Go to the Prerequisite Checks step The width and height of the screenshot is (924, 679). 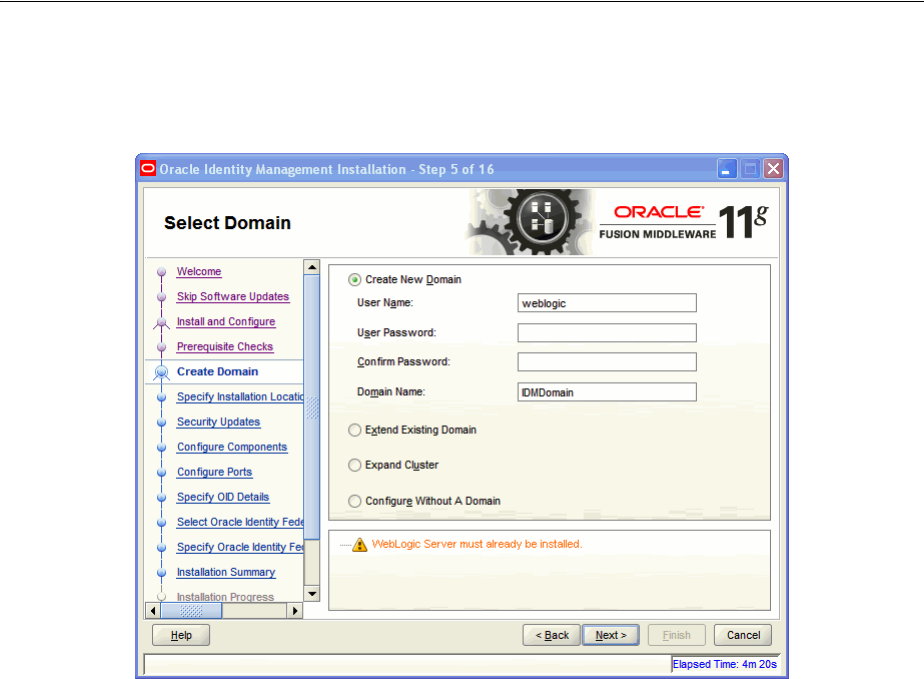[225, 347]
